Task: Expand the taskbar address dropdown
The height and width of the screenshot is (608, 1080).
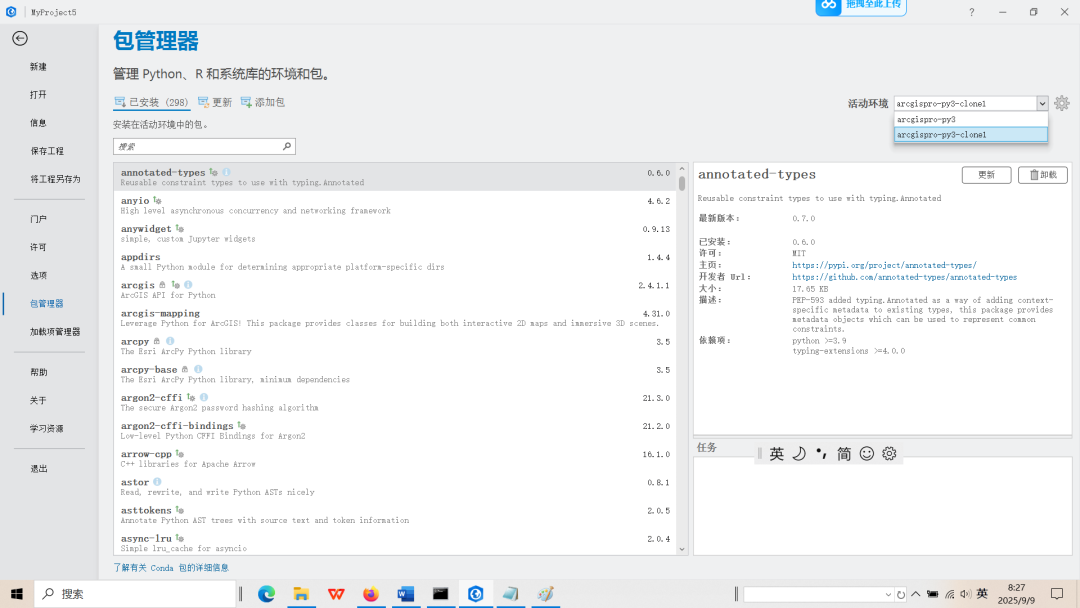Action: [888, 594]
